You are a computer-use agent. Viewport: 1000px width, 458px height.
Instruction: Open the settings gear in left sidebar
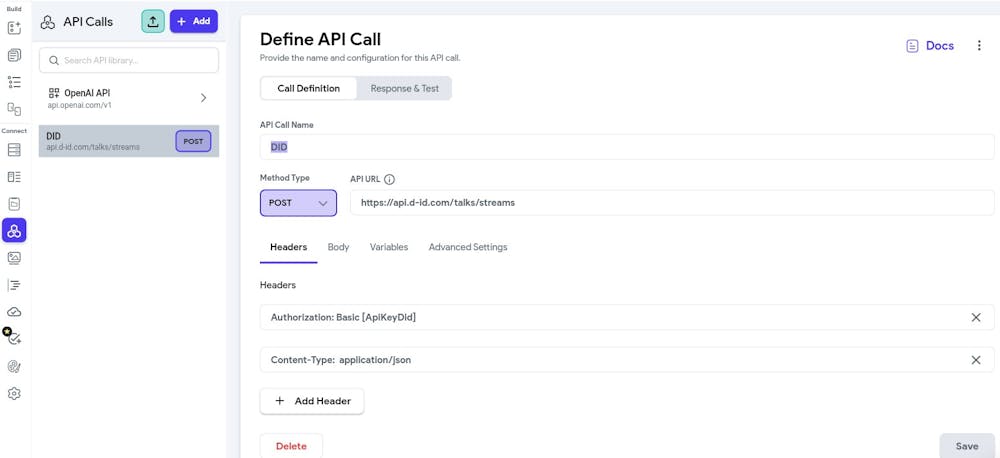(x=14, y=394)
